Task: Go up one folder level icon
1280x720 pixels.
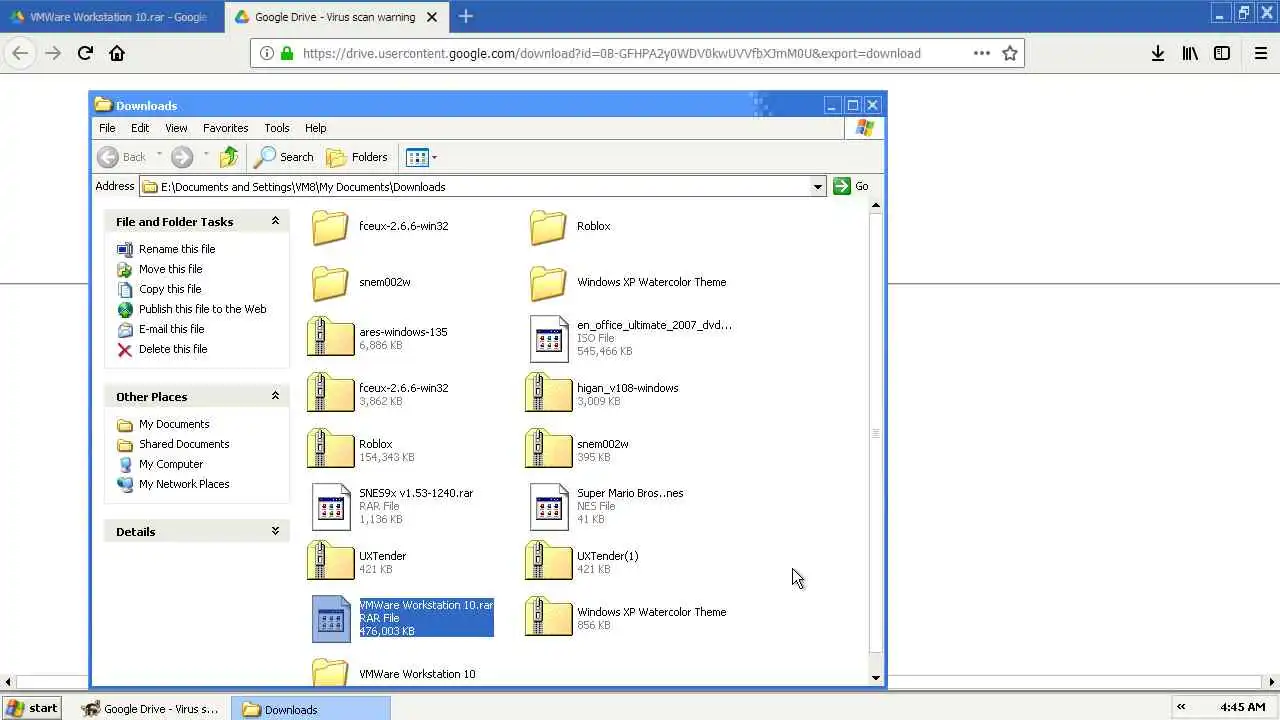Action: [229, 157]
